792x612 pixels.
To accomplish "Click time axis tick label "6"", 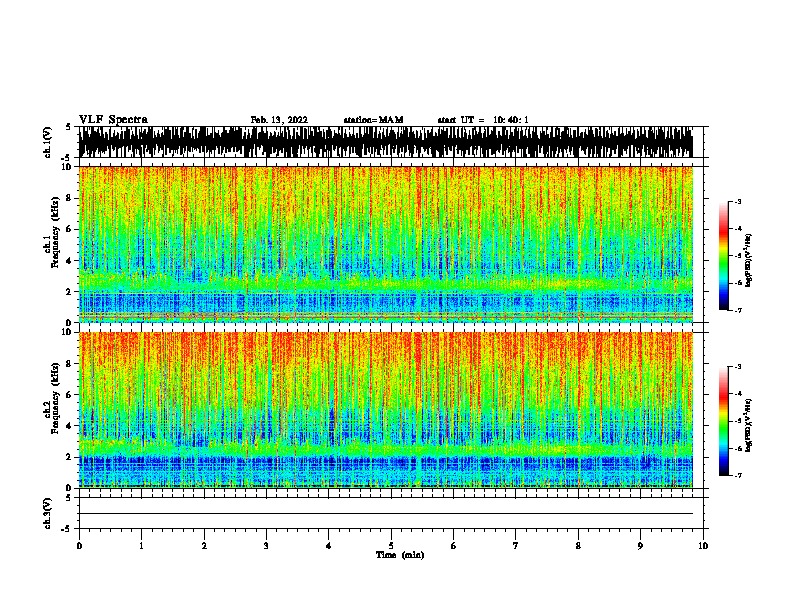I will click(454, 546).
